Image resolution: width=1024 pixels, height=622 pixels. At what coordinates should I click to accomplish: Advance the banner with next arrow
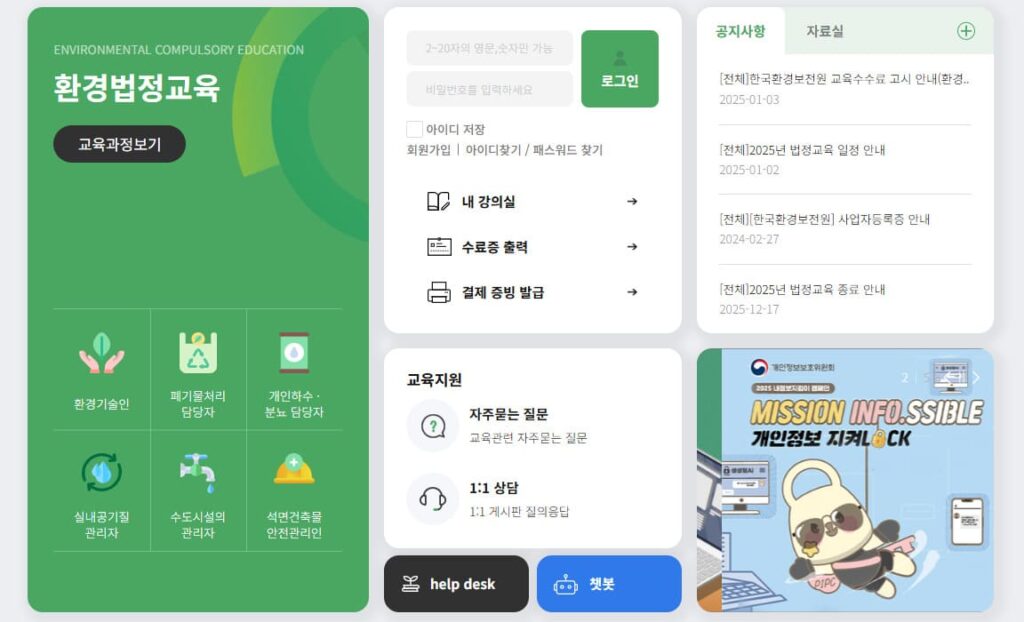[976, 378]
